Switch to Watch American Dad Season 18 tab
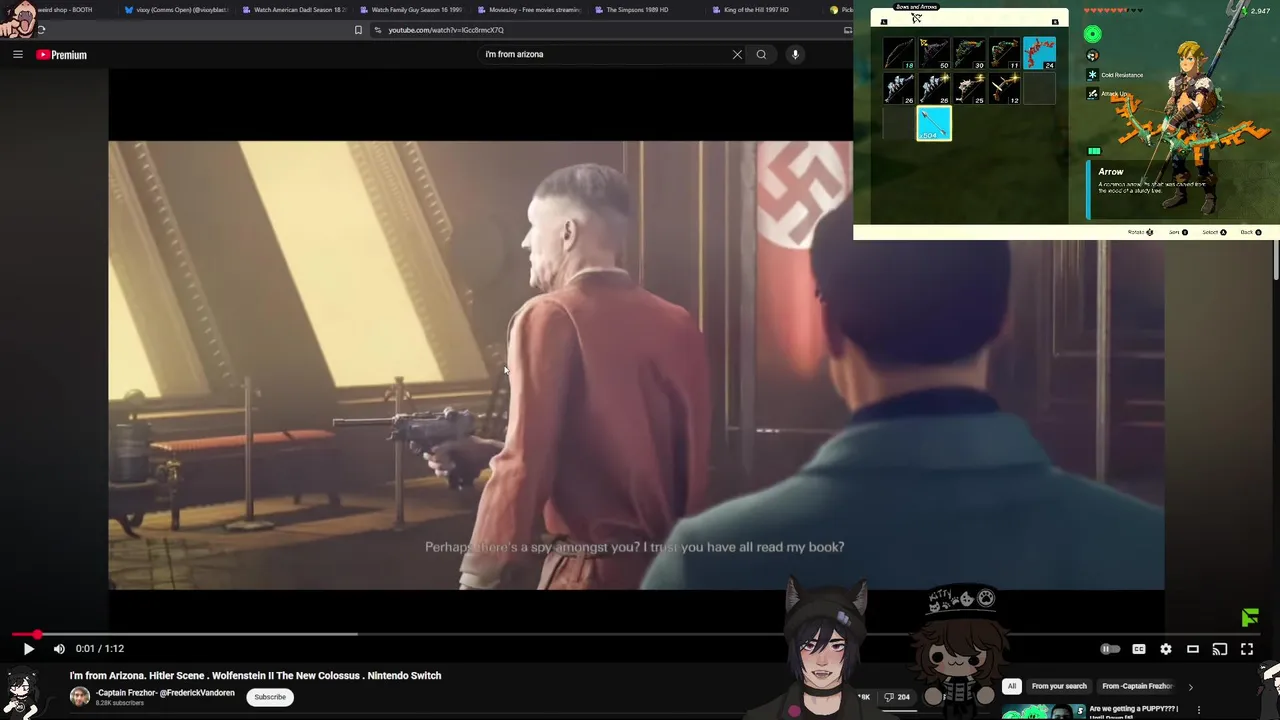 [x=295, y=10]
